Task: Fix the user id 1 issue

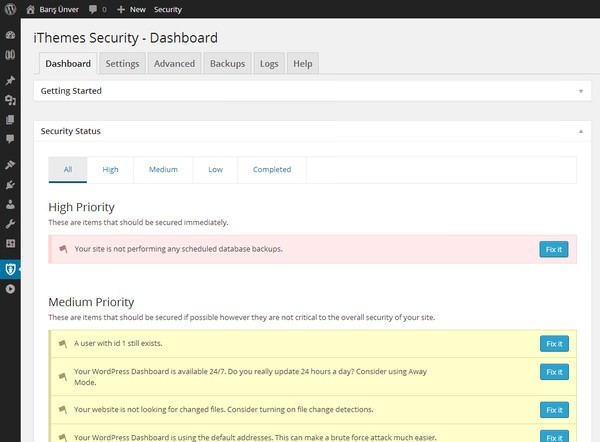Action: tap(554, 344)
